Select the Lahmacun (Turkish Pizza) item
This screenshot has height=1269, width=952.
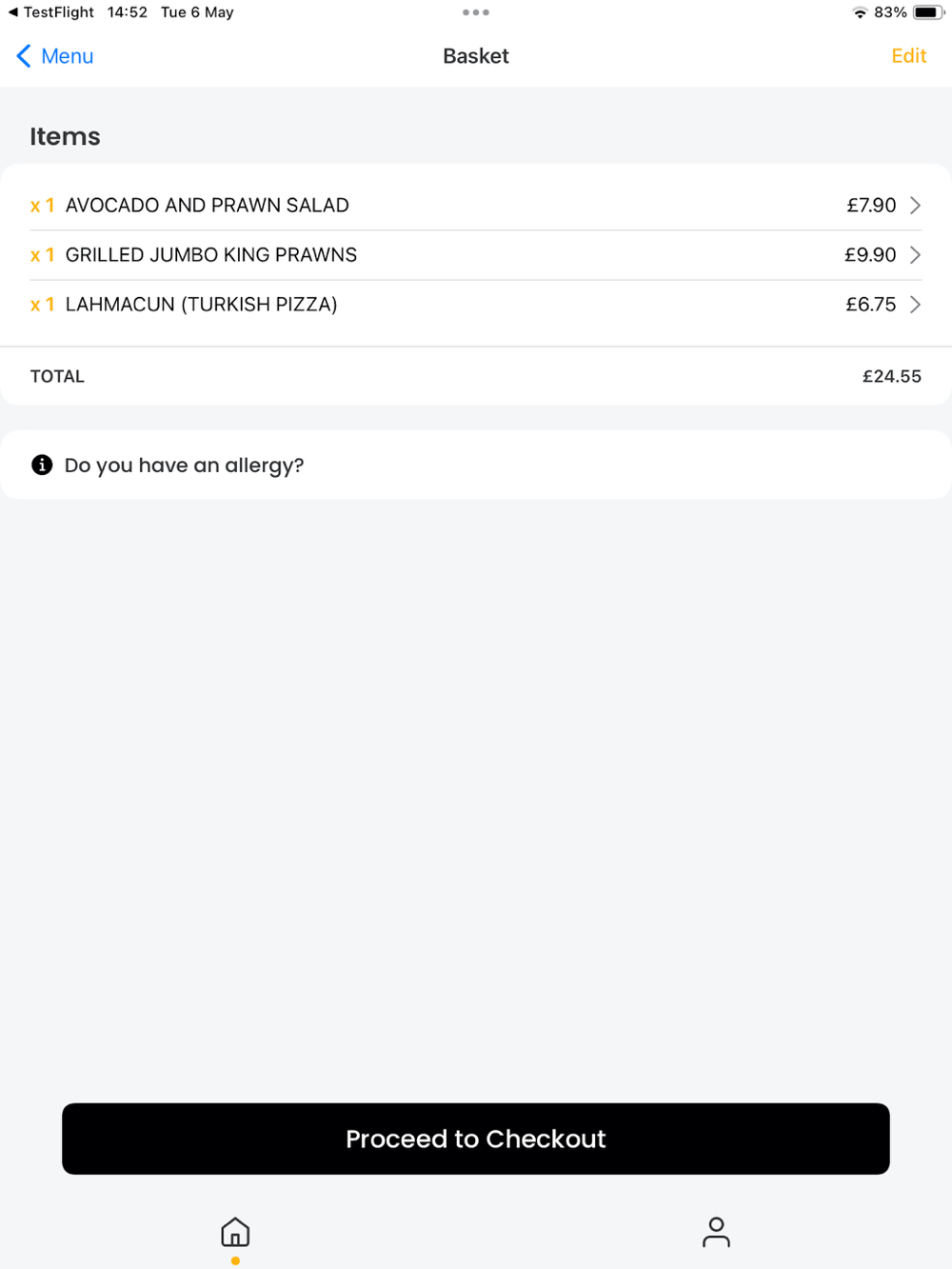(201, 305)
